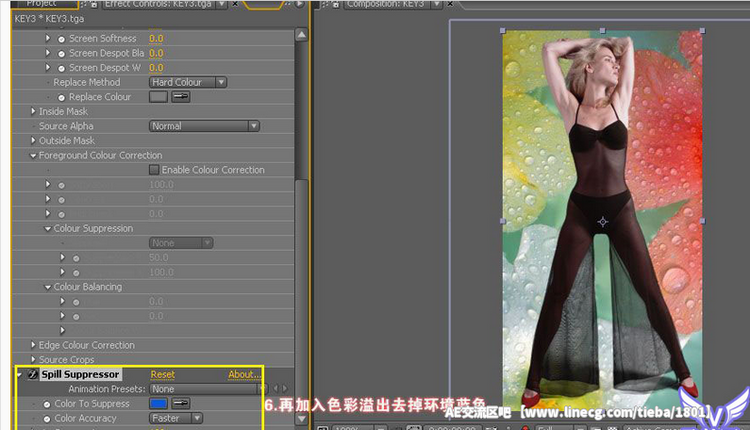Open the Composition KEY3 tab dropdown arrow
750x430 pixels.
(436, 4)
